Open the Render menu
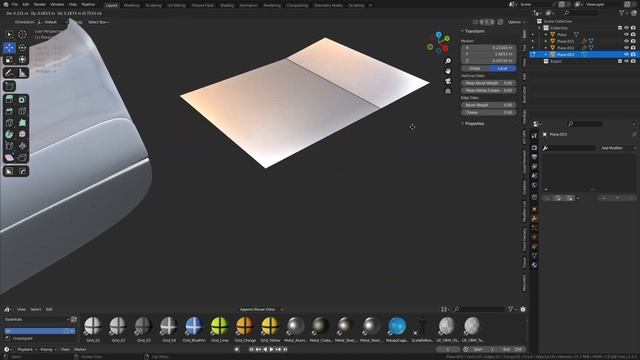The width and height of the screenshot is (640, 360). 40,4
